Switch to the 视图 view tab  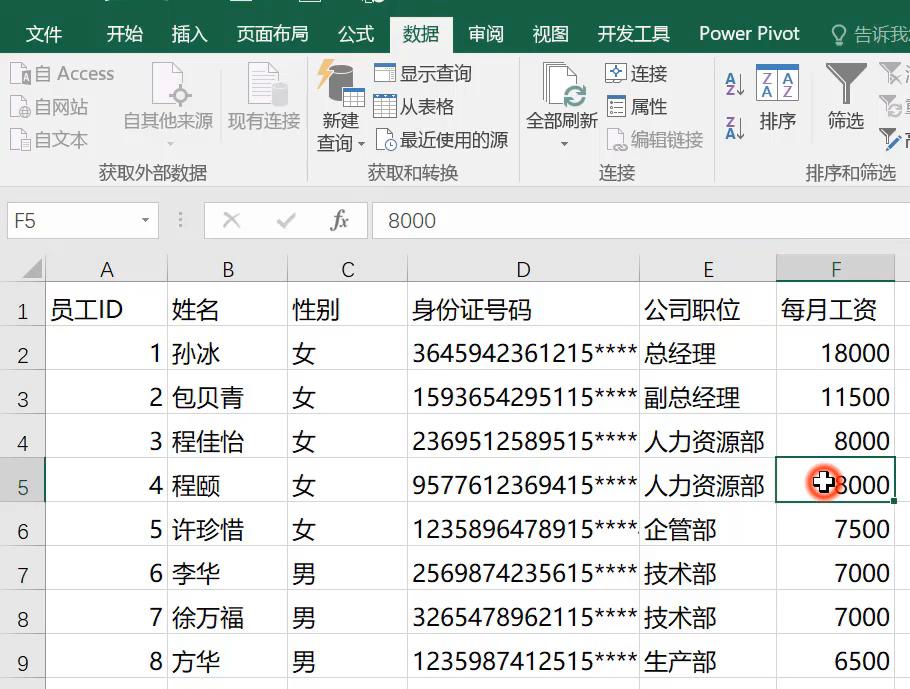coord(550,34)
